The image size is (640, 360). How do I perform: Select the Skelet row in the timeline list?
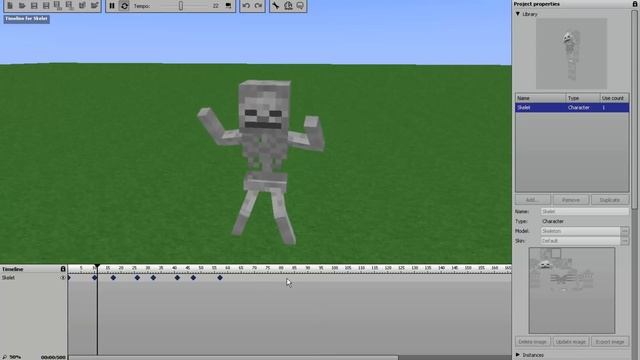33,278
